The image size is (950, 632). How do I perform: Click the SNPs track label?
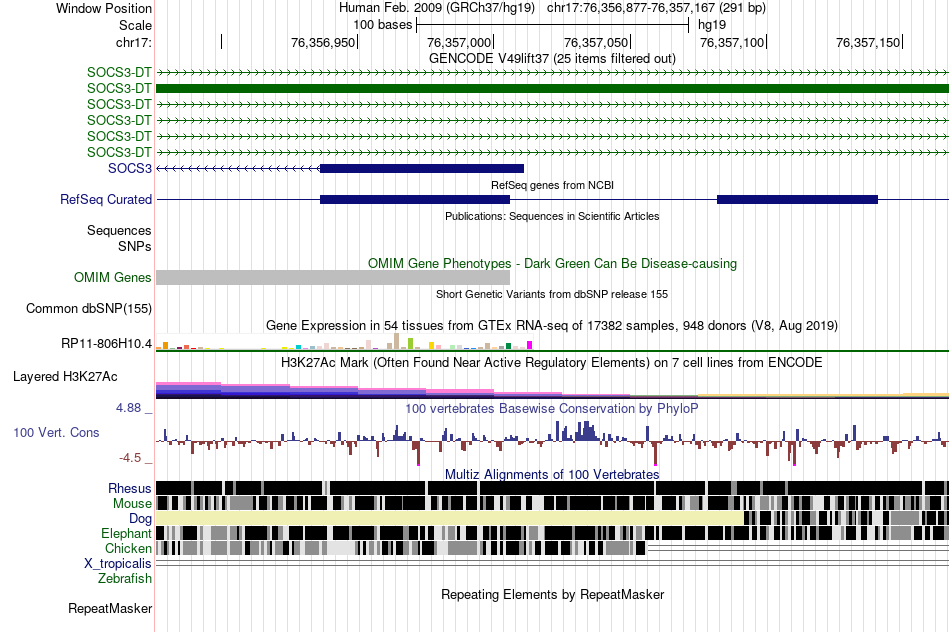point(135,247)
